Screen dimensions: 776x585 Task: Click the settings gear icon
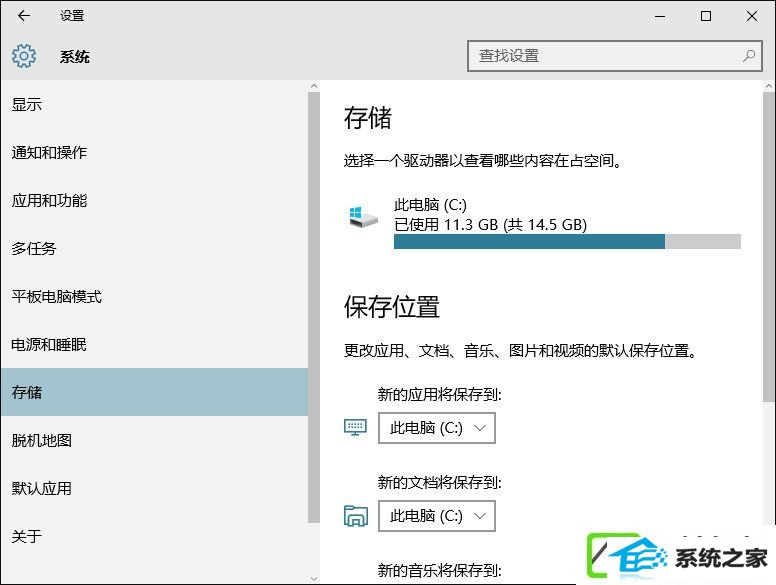coord(24,56)
